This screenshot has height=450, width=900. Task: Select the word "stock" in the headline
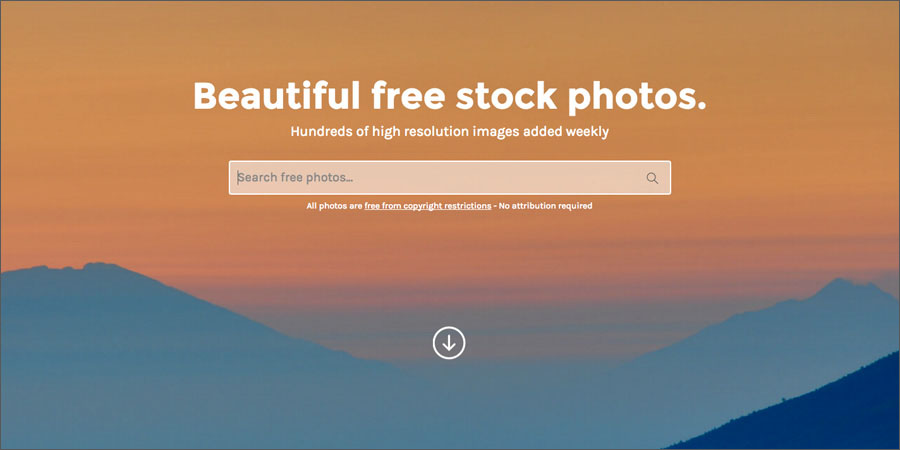click(x=506, y=96)
